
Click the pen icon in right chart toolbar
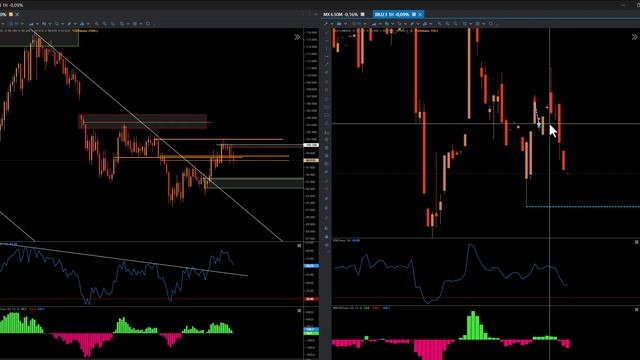tap(412, 24)
